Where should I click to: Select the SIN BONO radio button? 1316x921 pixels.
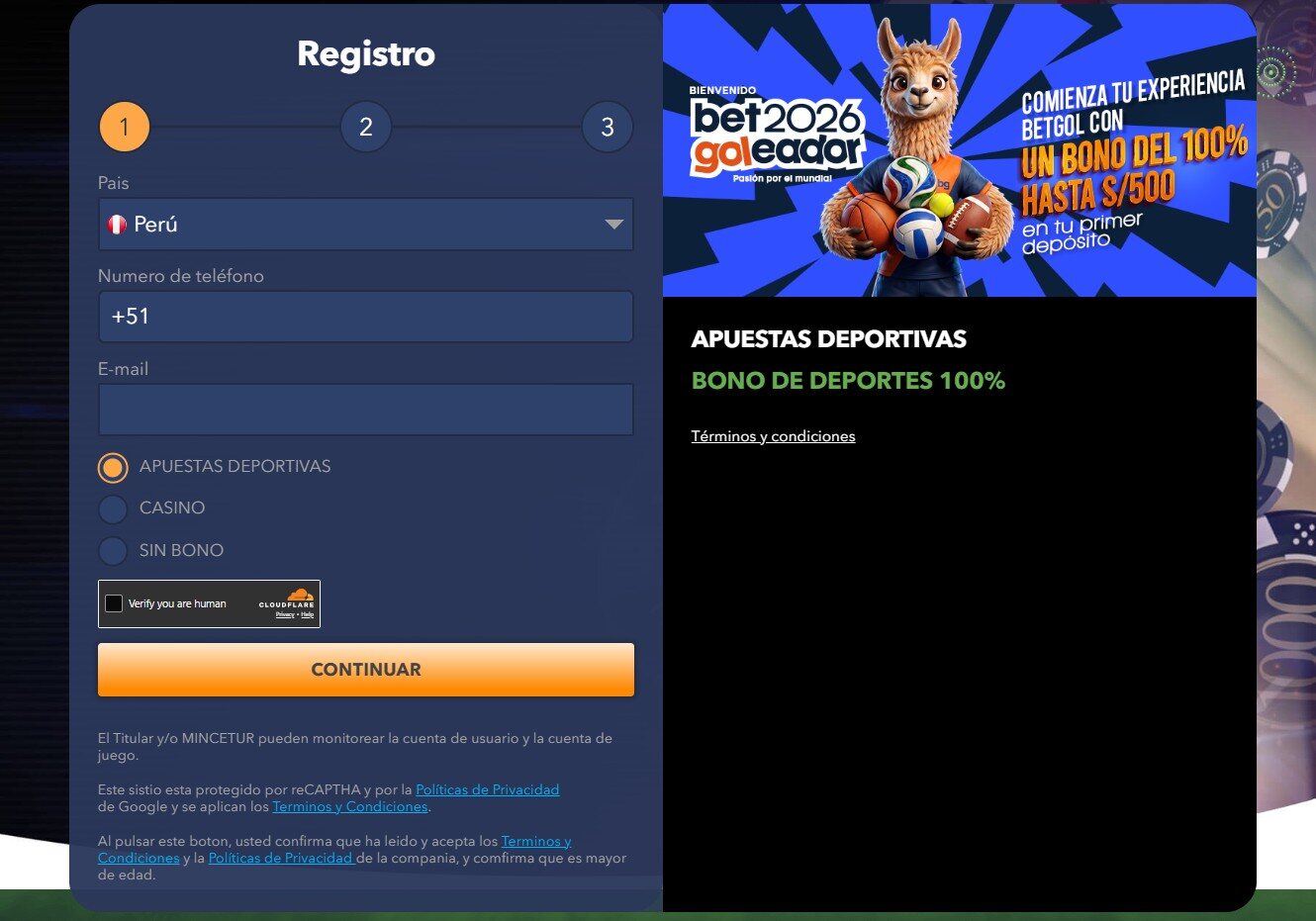pyautogui.click(x=113, y=551)
